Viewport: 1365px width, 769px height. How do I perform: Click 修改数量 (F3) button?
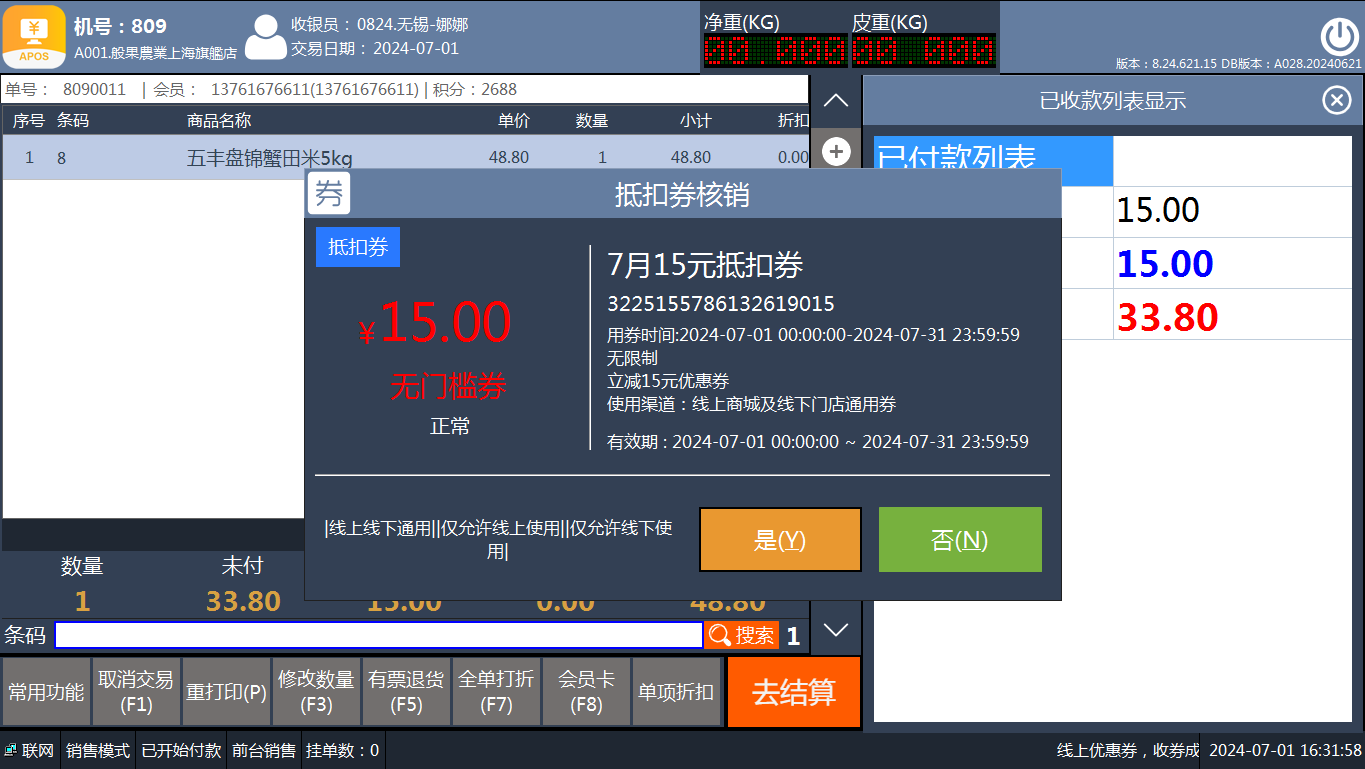[316, 692]
